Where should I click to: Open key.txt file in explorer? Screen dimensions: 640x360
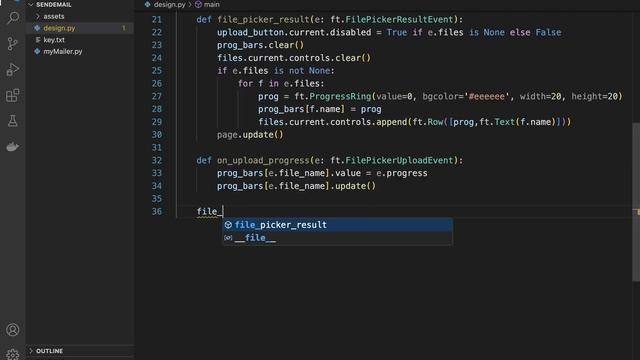(54, 40)
